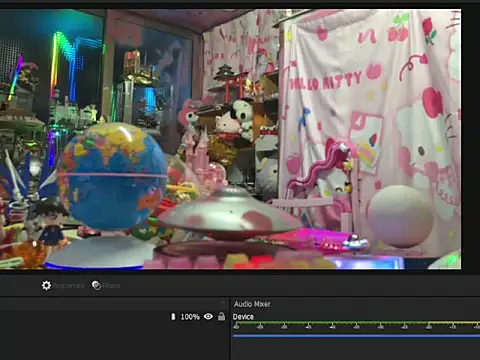Click the Properties gear icon

point(46,285)
